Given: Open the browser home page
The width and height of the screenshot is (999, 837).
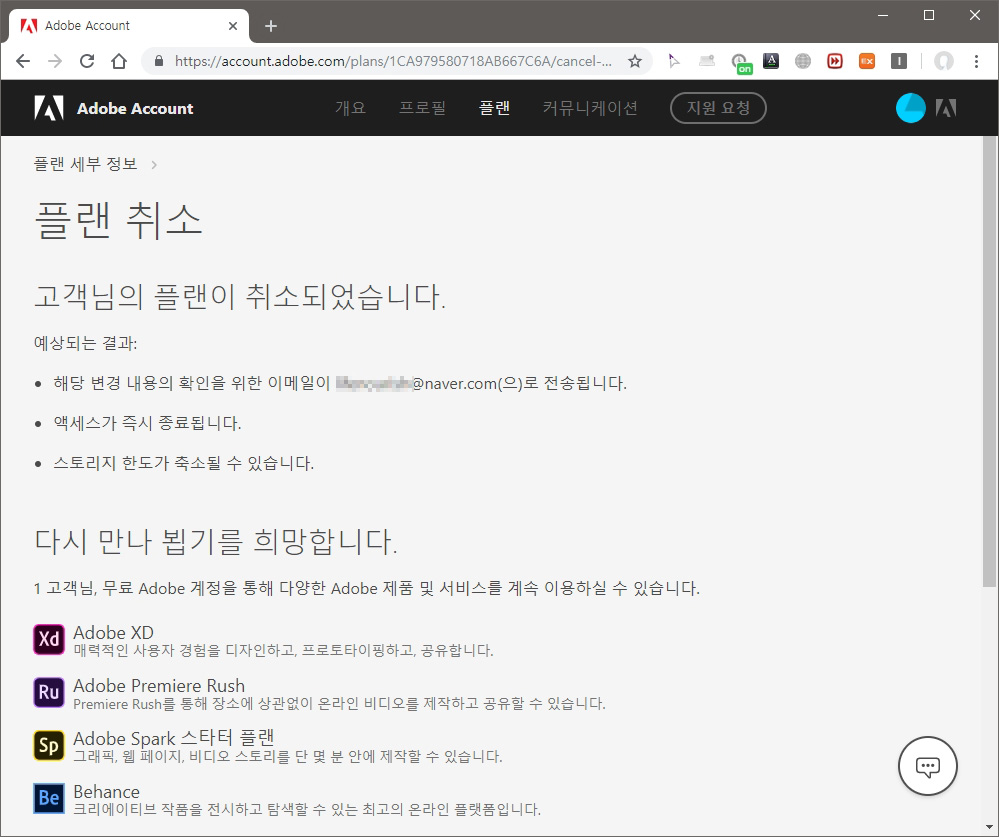Looking at the screenshot, I should 119,61.
